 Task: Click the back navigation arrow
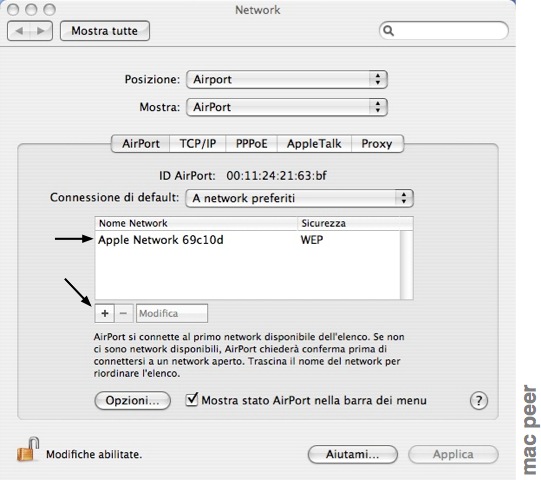click(x=19, y=31)
